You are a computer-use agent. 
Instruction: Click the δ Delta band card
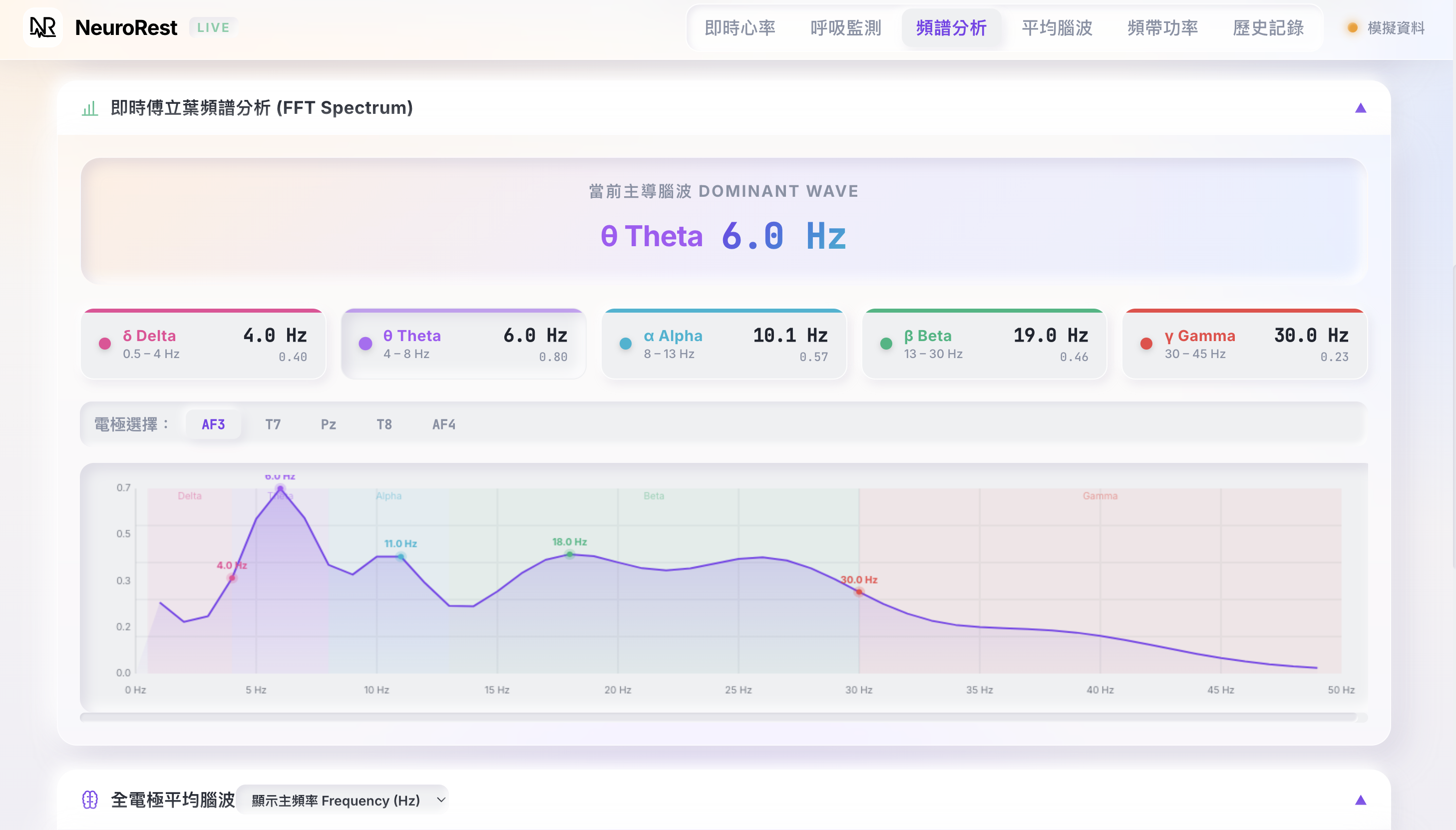(203, 344)
